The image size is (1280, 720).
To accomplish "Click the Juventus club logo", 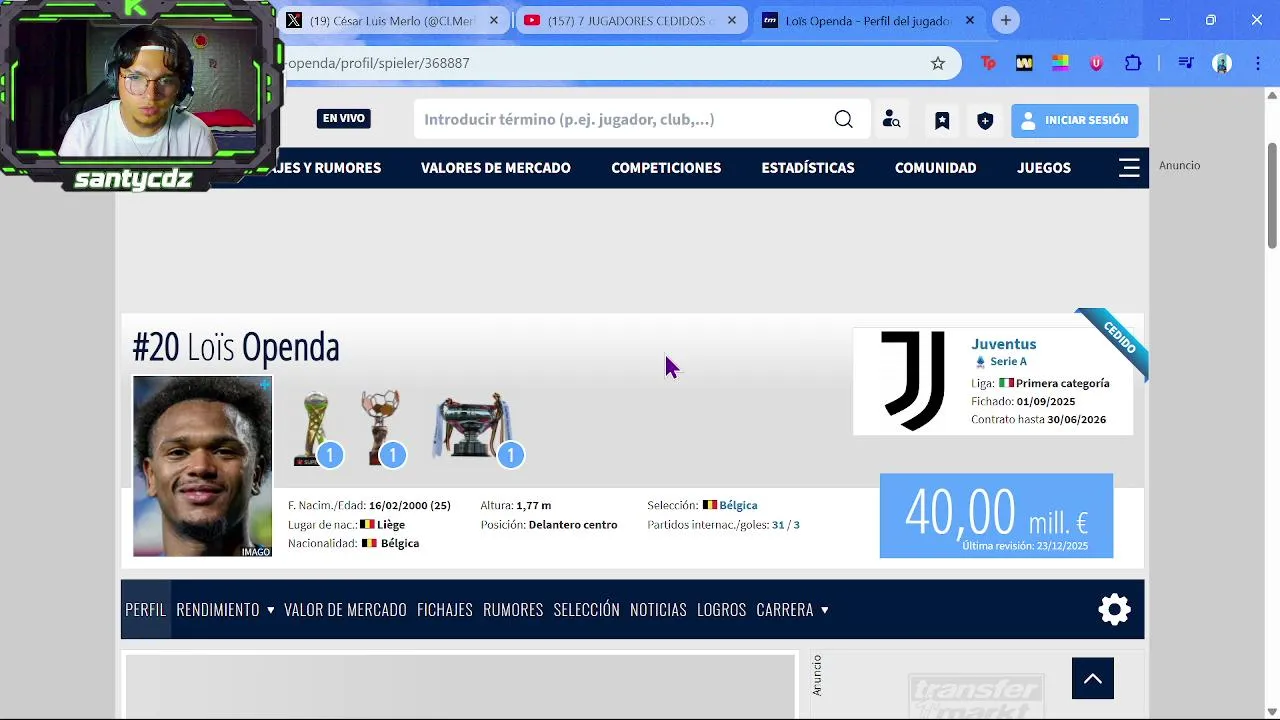I will click(x=913, y=381).
